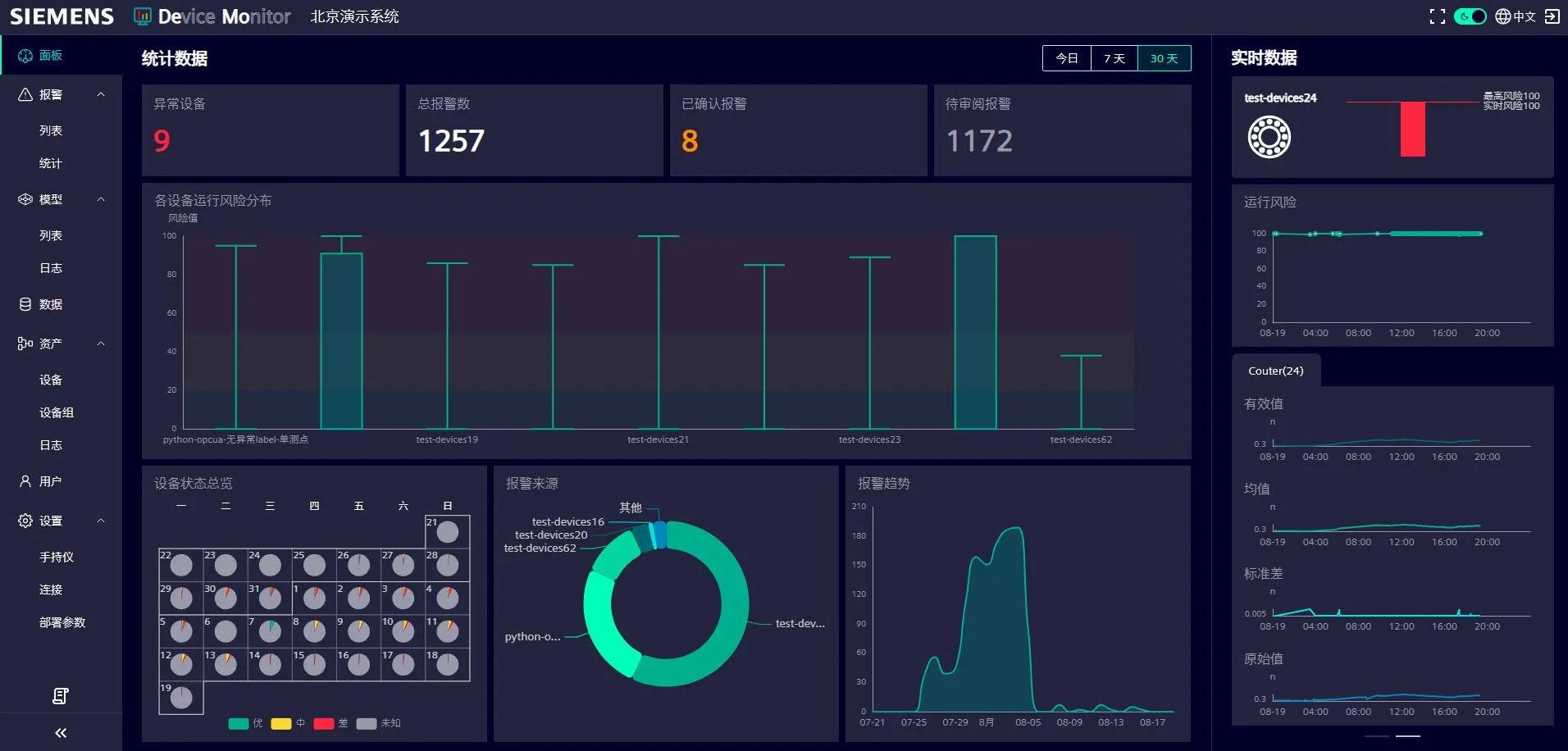Click the logout icon at top right
This screenshot has width=1568, height=751.
(1552, 16)
